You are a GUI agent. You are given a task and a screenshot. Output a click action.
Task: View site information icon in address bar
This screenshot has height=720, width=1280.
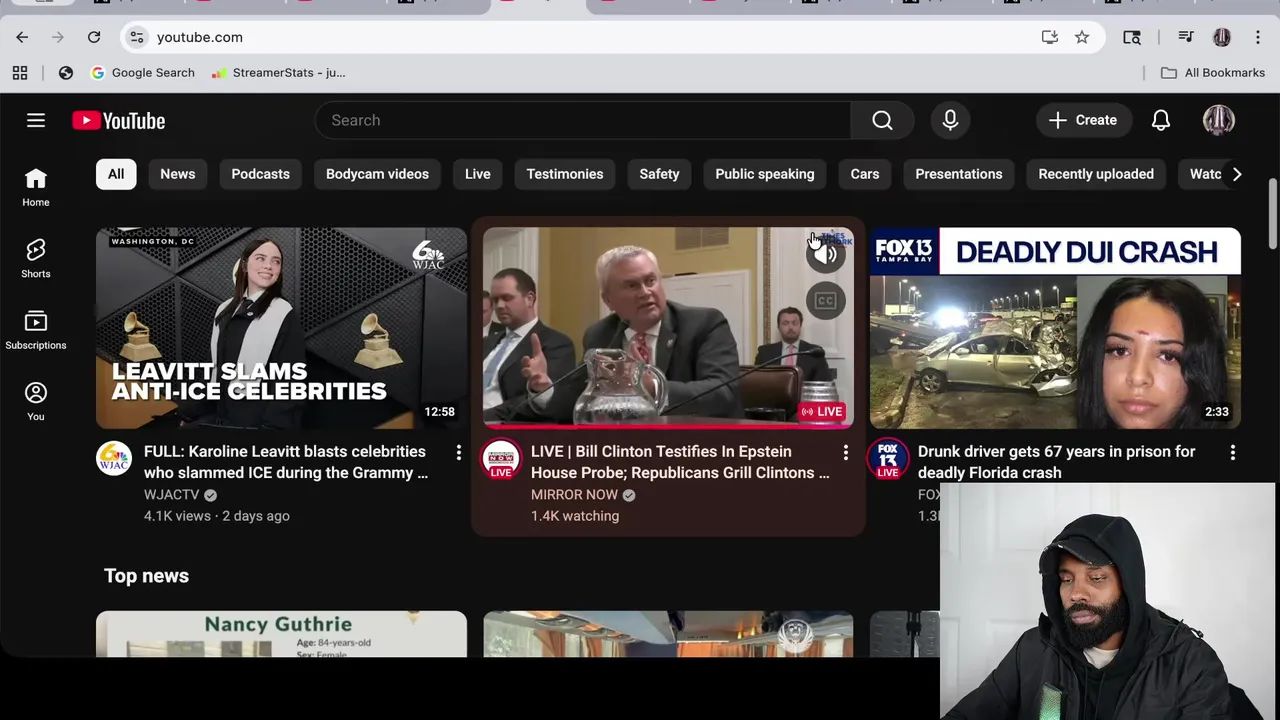click(137, 37)
